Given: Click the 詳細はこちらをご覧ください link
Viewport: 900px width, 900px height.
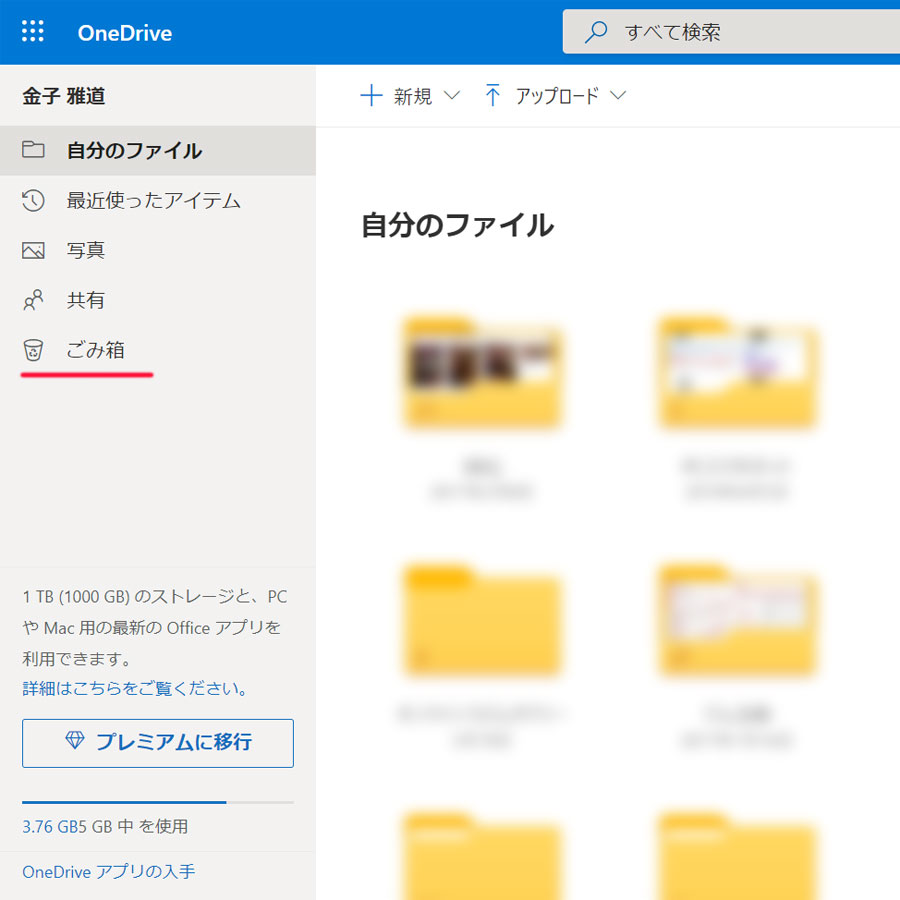Looking at the screenshot, I should (x=135, y=688).
